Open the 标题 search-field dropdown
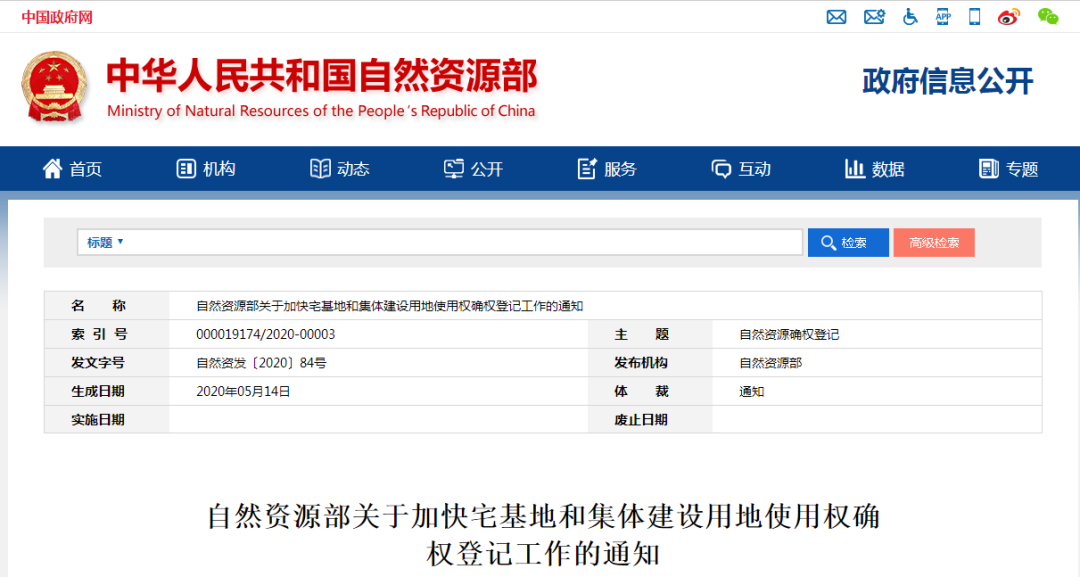1080x577 pixels. pos(105,242)
